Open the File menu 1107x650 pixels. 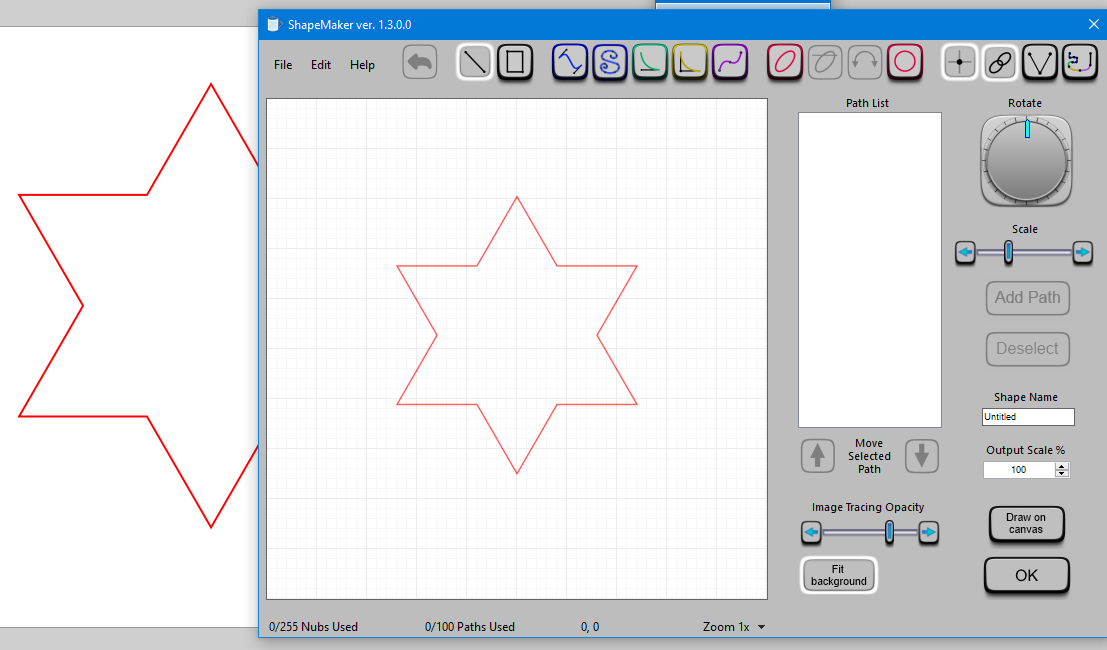[x=283, y=65]
